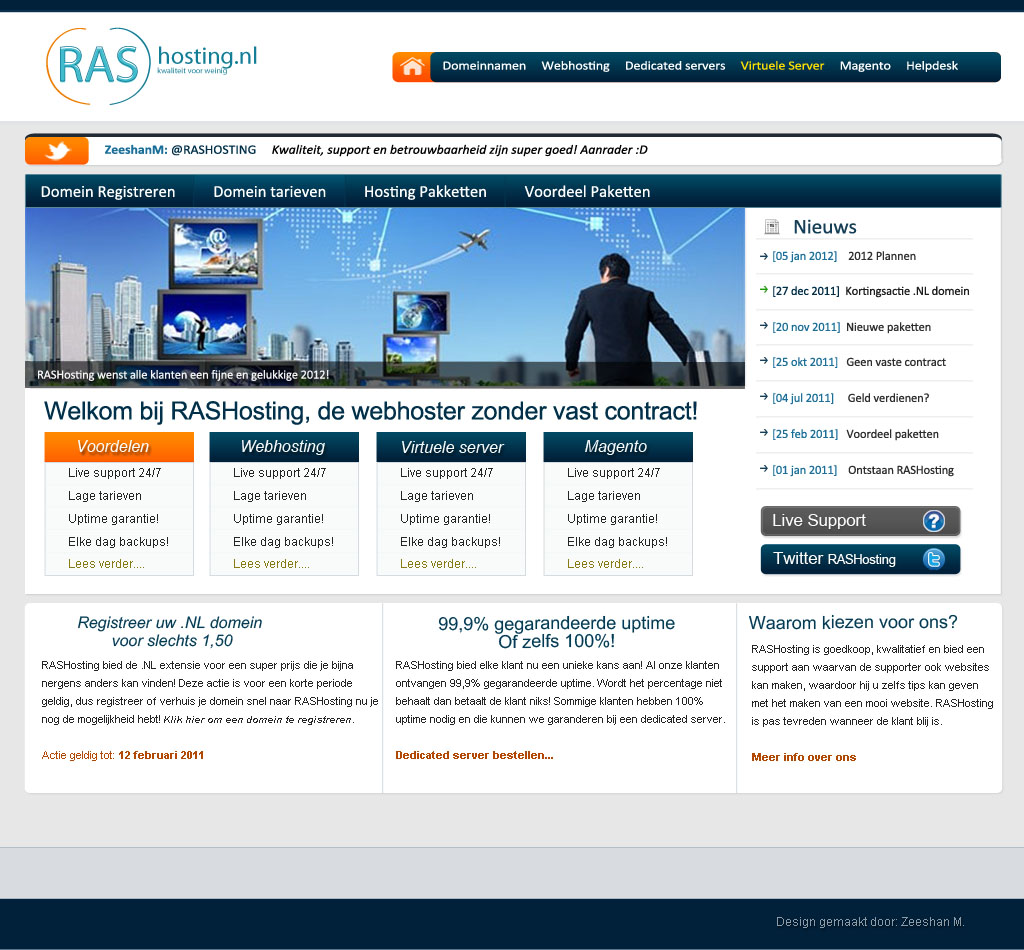The image size is (1024, 950).
Task: Click the Voordelen box header
Action: click(x=119, y=447)
